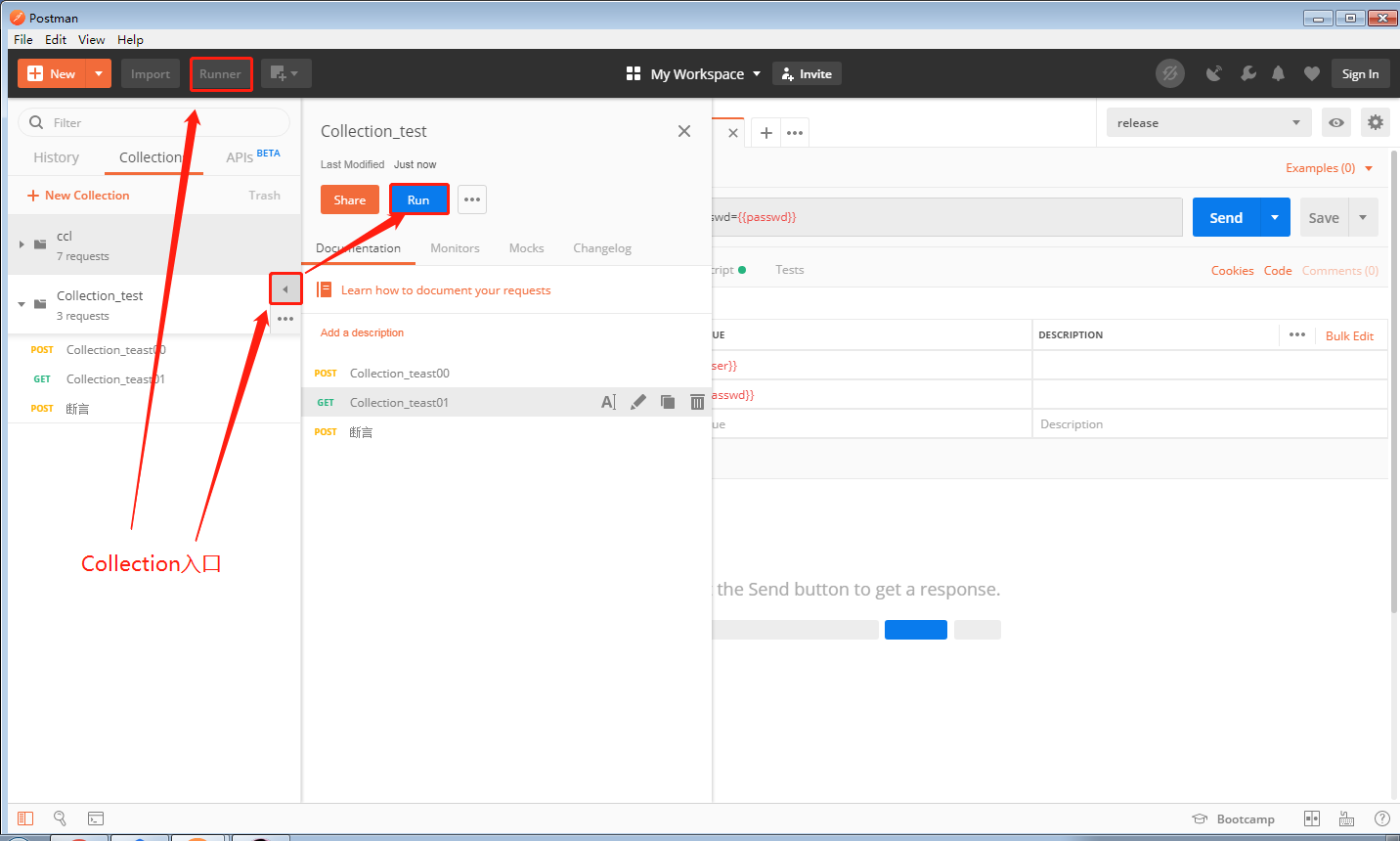Click the New plus icon button
Viewport: 1400px width, 841px height.
point(52,73)
